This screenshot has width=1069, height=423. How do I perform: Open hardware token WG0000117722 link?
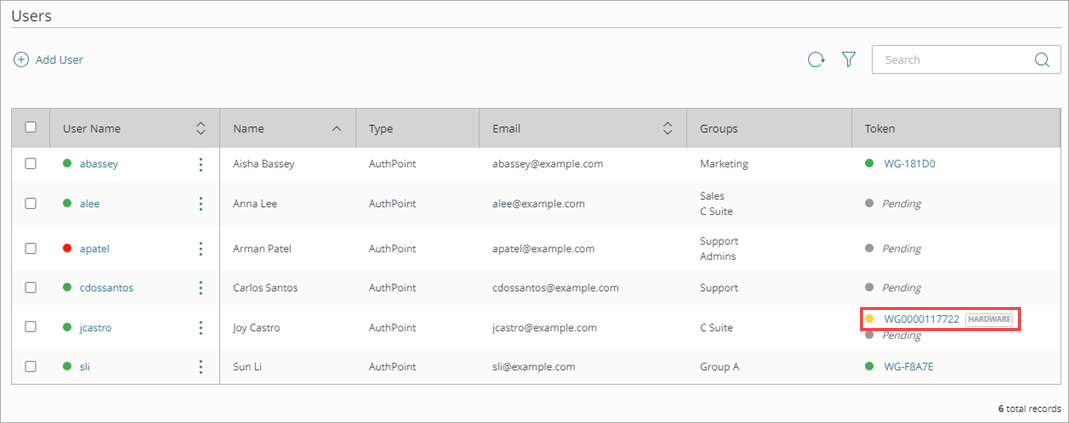[921, 319]
